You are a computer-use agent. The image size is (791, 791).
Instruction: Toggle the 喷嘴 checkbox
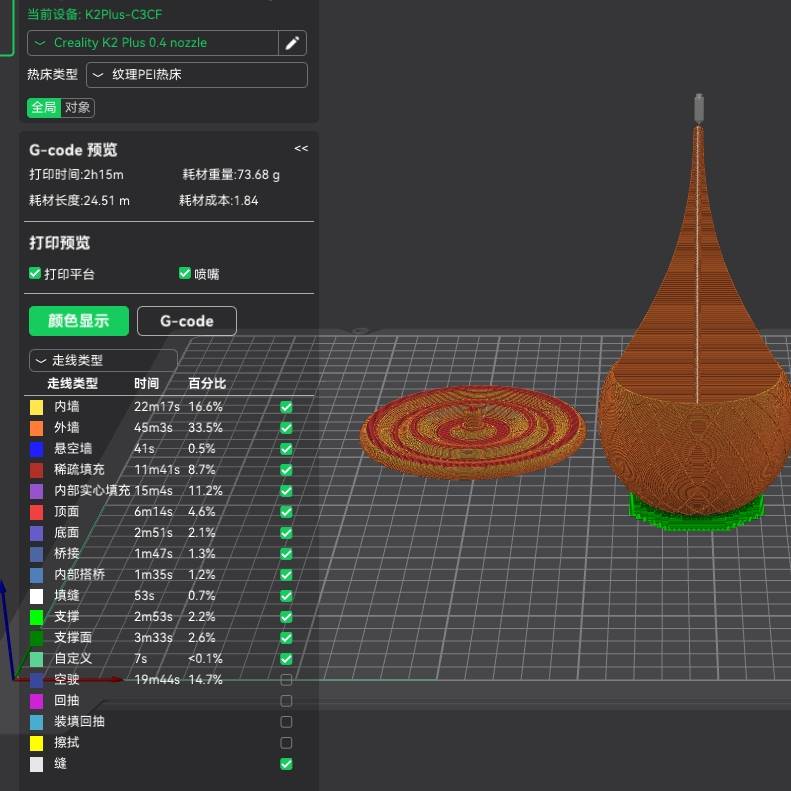[185, 273]
